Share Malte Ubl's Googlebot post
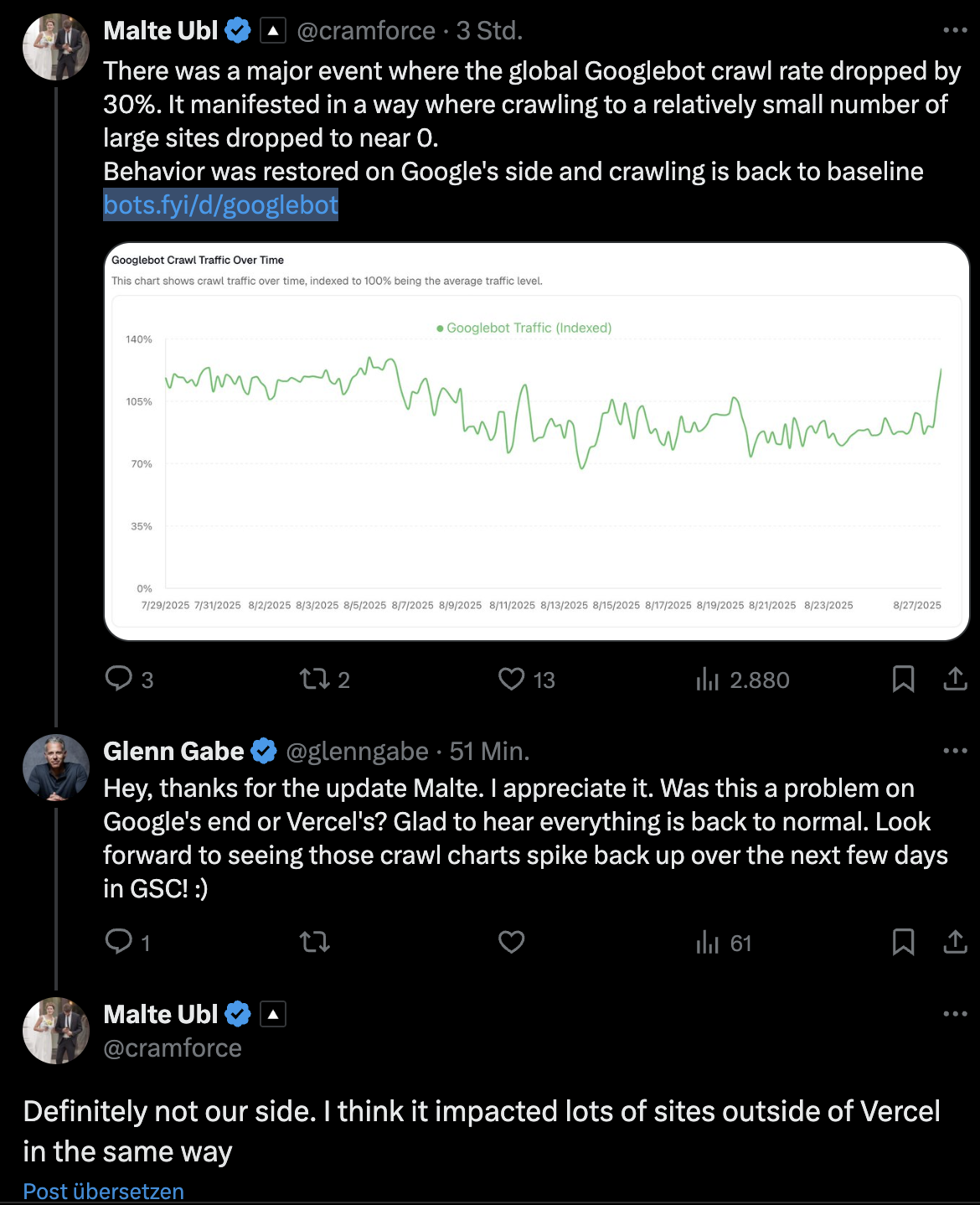The height and width of the screenshot is (1205, 980). click(955, 680)
